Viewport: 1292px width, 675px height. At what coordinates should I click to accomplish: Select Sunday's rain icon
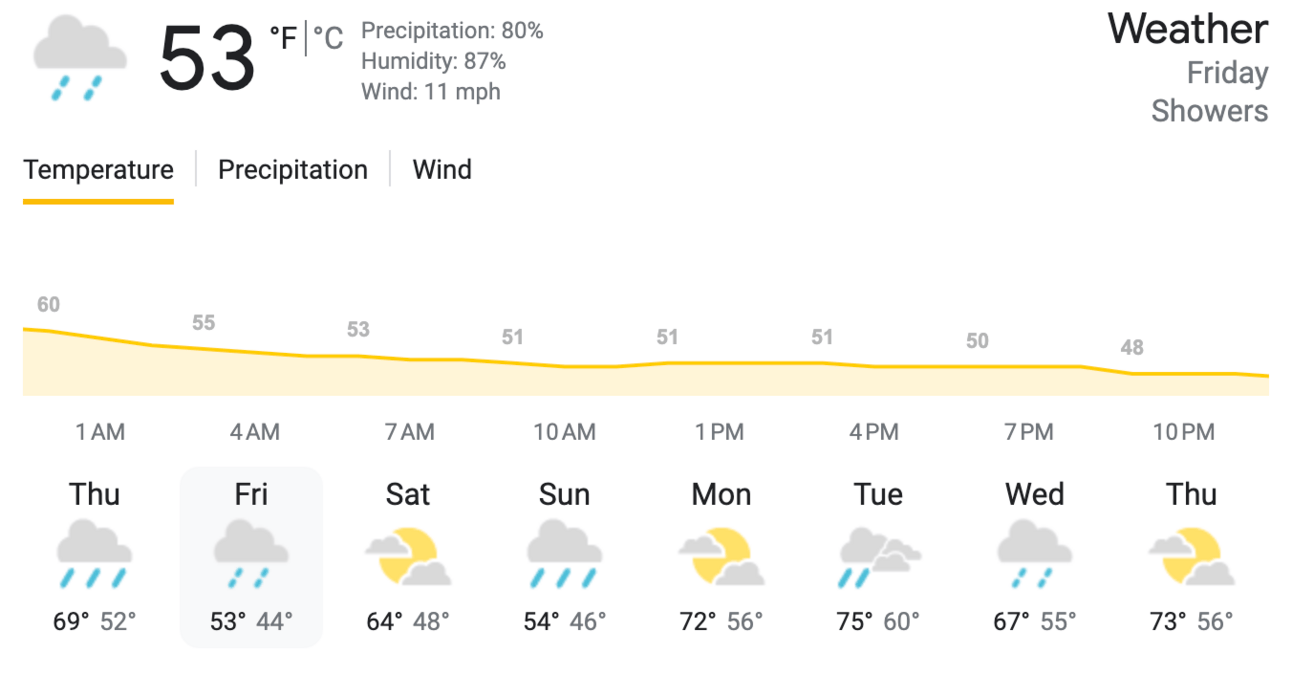(x=564, y=554)
